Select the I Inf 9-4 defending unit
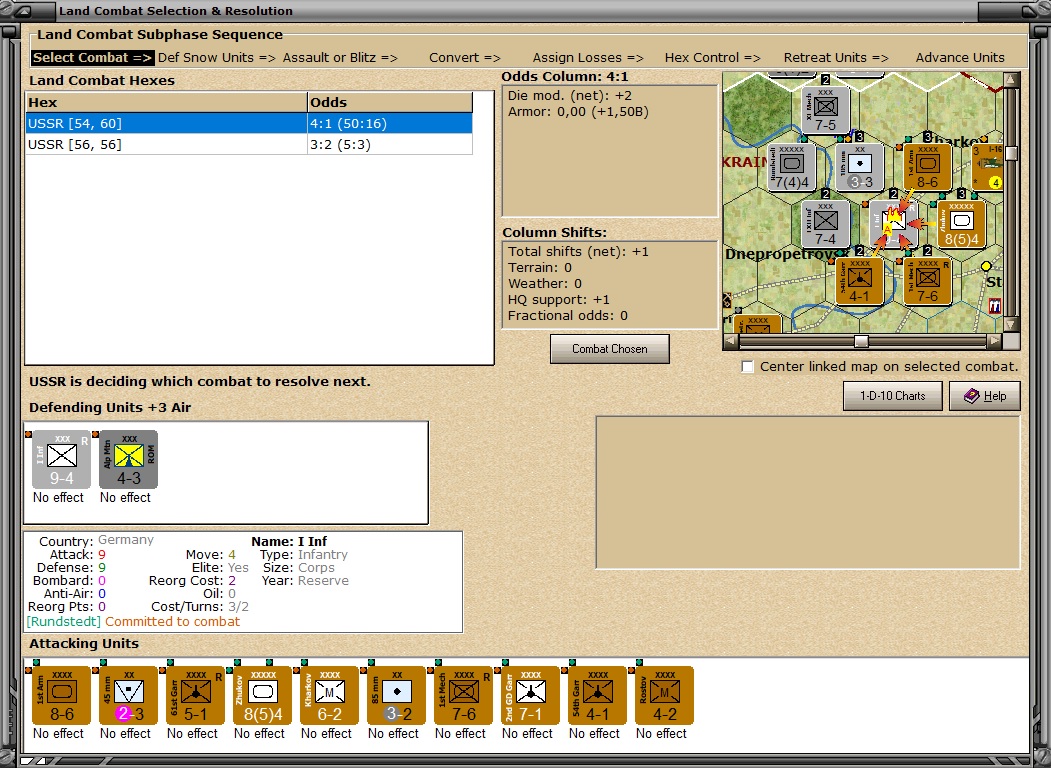This screenshot has height=768, width=1051. point(62,459)
